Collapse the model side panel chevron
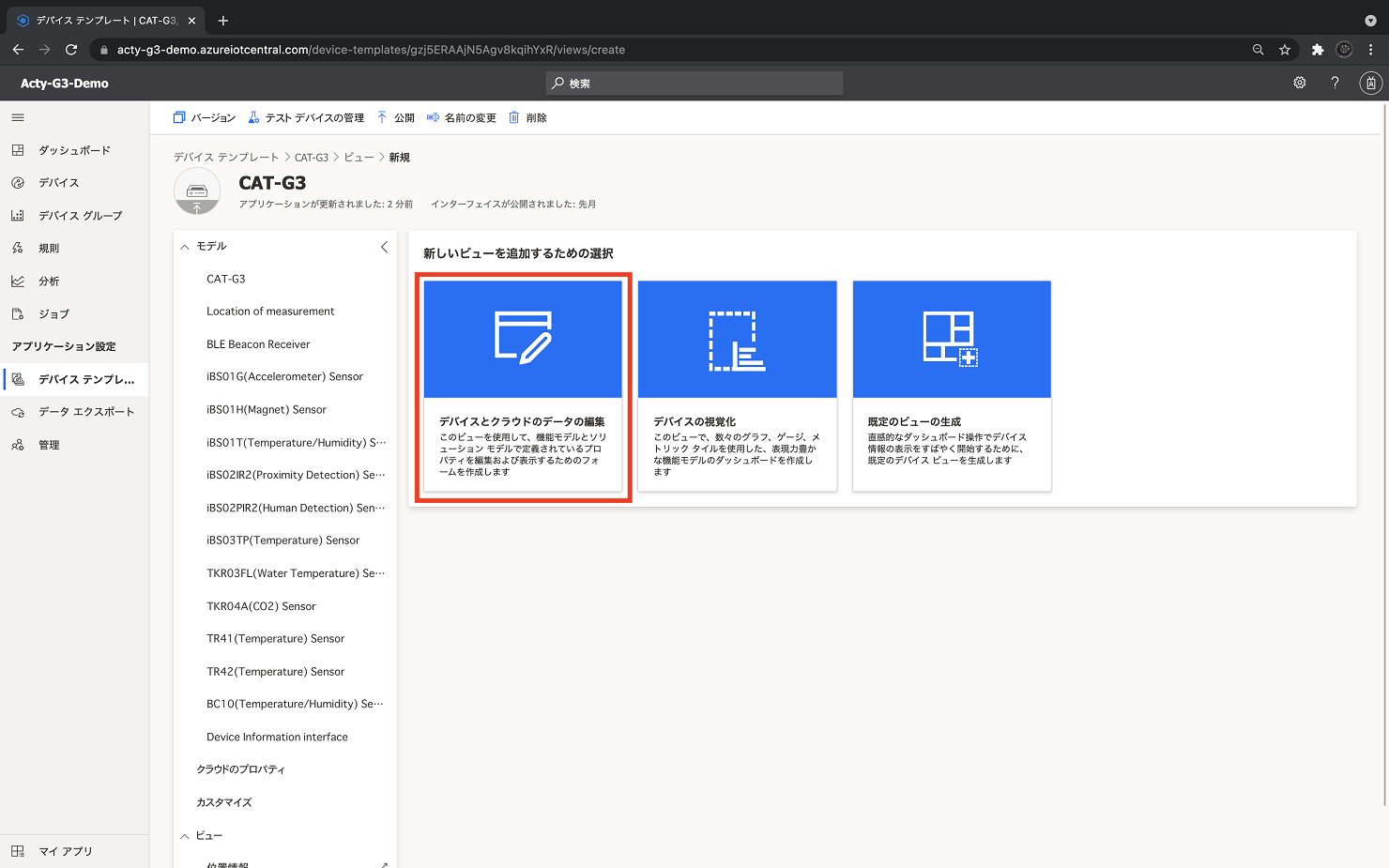Viewport: 1389px width, 868px height. (x=384, y=247)
